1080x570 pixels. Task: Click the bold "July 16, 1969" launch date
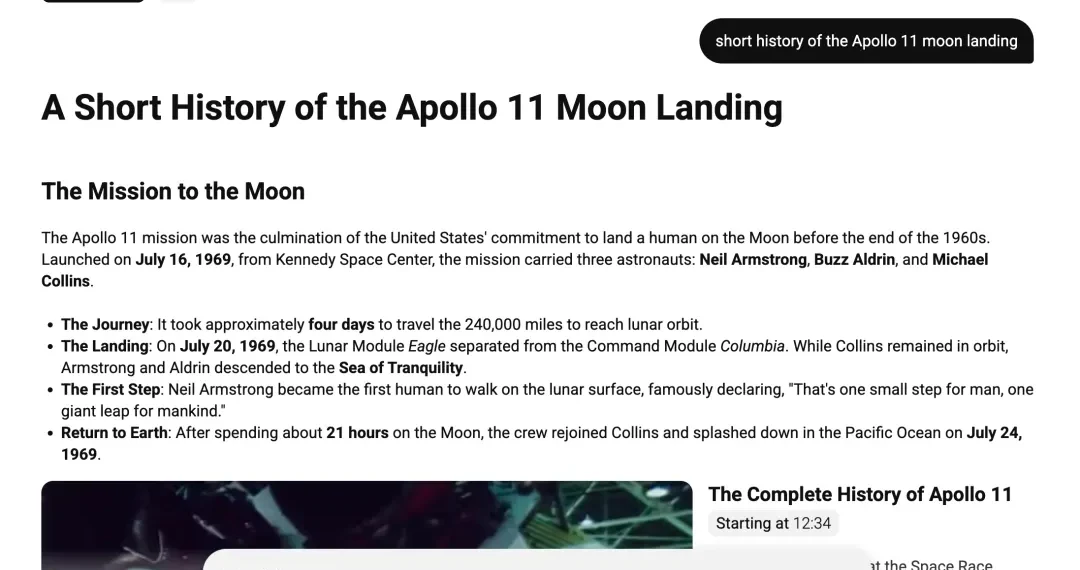(x=183, y=259)
